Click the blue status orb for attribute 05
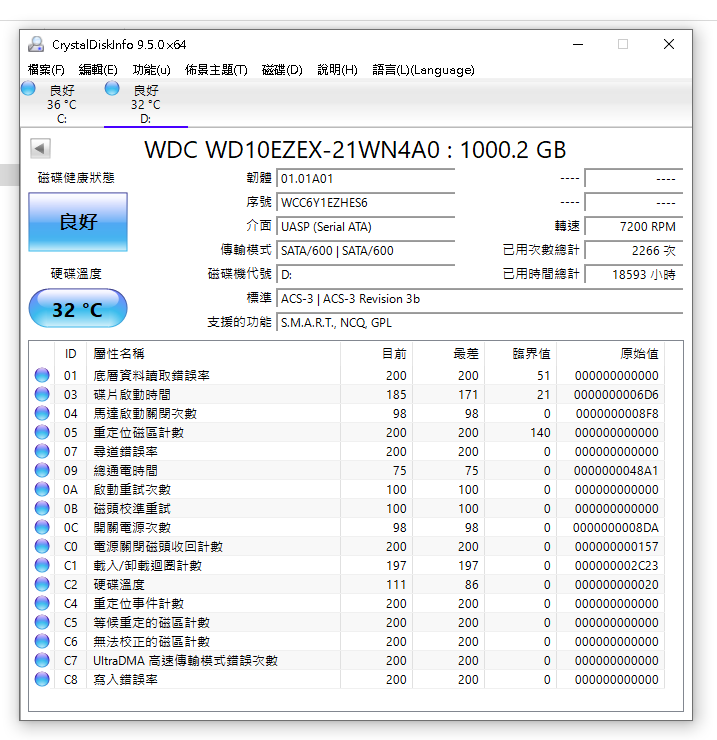Image resolution: width=717 pixels, height=740 pixels. click(x=42, y=432)
